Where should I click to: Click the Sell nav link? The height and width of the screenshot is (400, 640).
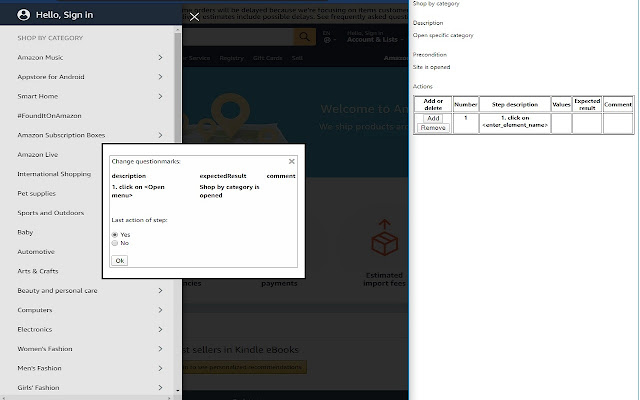pos(297,58)
